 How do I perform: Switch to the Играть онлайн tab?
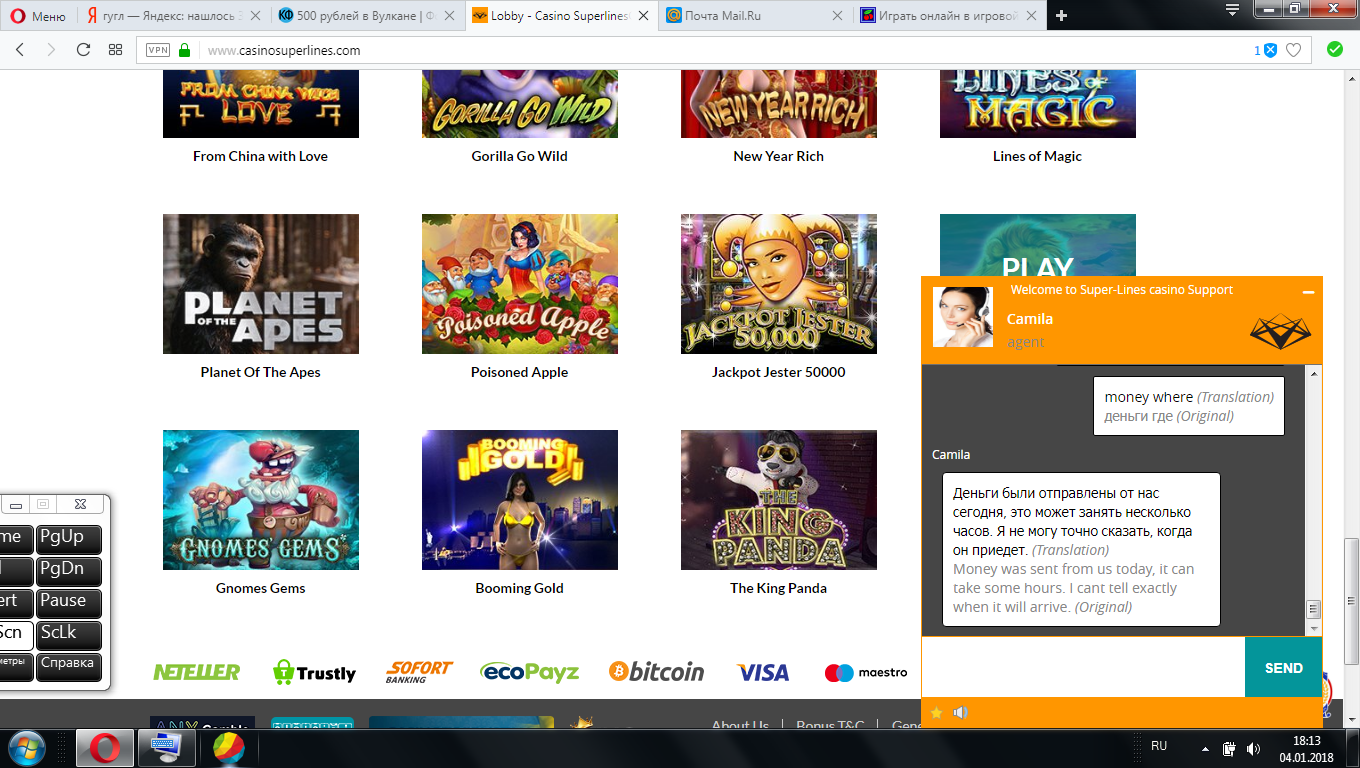coord(949,16)
